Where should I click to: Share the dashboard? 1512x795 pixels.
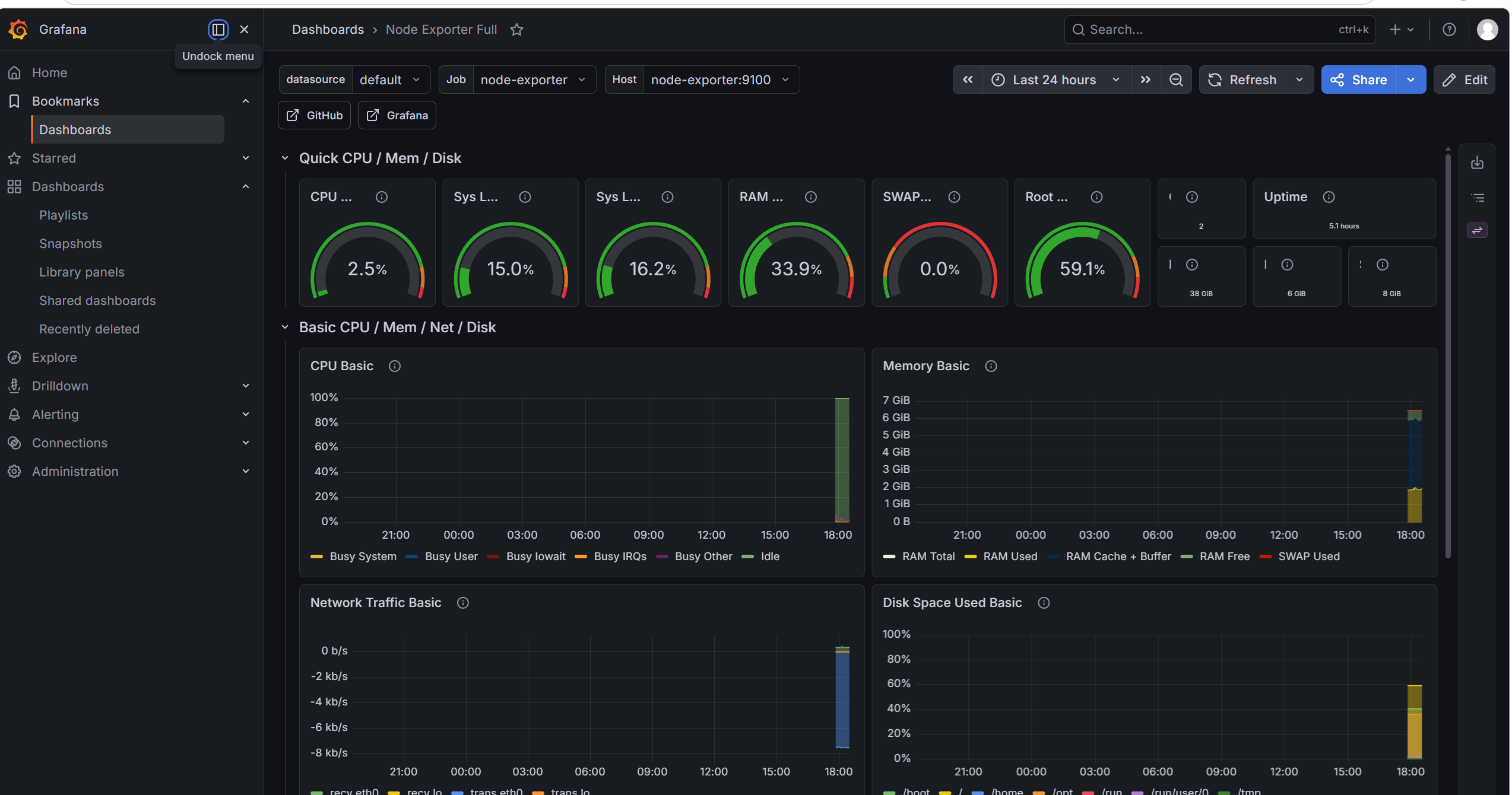pos(1358,79)
